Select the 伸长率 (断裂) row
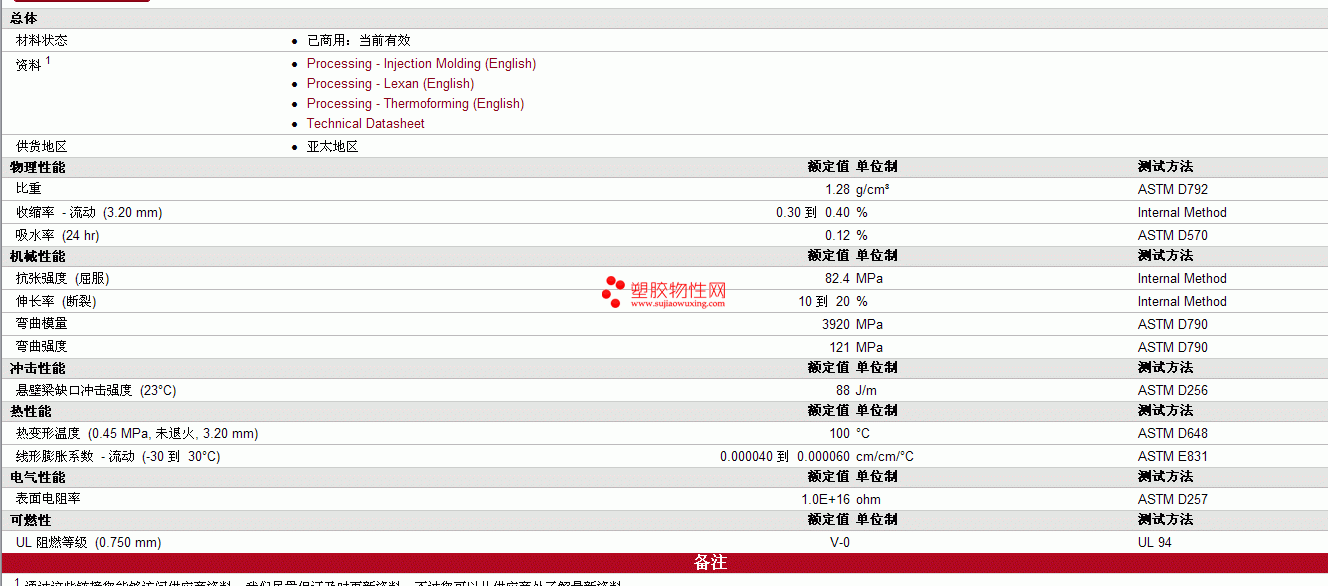 664,301
